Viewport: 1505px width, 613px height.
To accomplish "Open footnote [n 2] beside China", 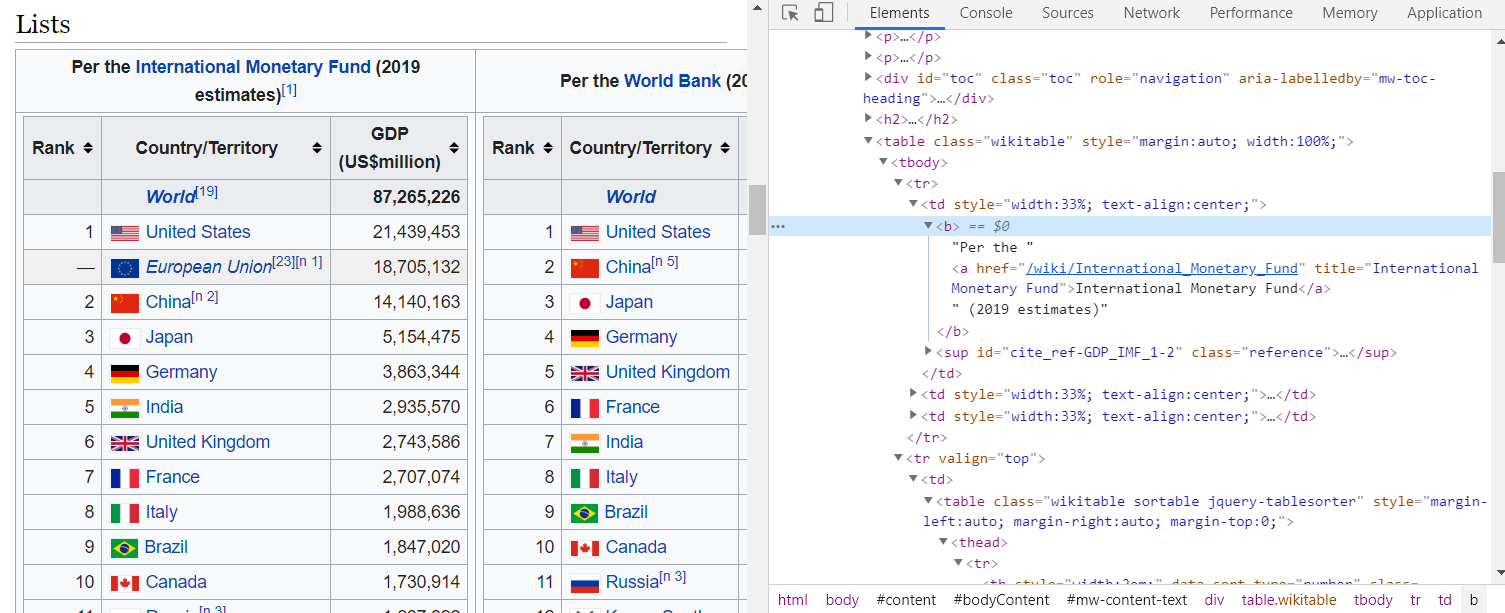I will [x=205, y=297].
